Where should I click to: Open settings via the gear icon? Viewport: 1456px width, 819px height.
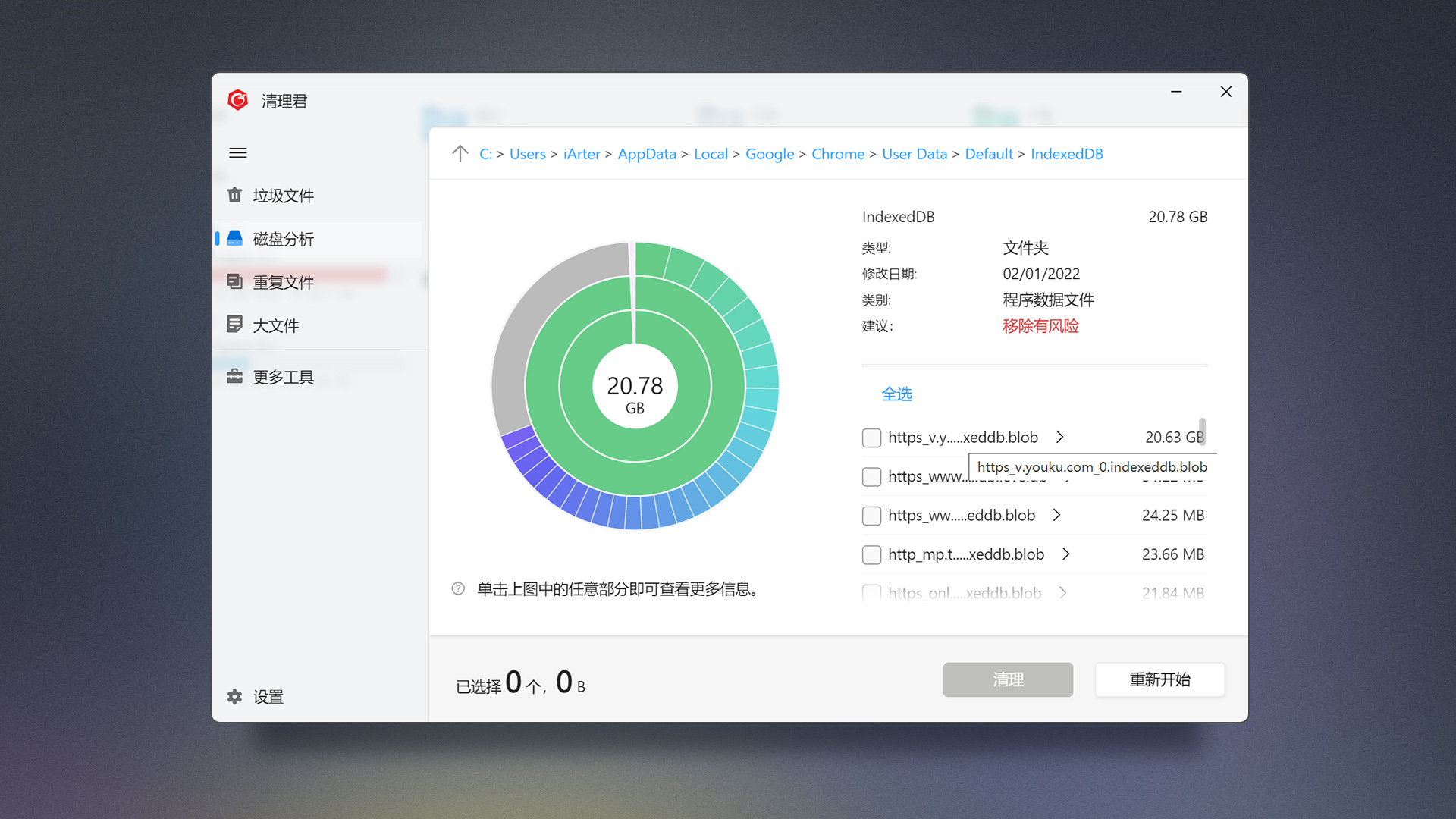pos(235,697)
